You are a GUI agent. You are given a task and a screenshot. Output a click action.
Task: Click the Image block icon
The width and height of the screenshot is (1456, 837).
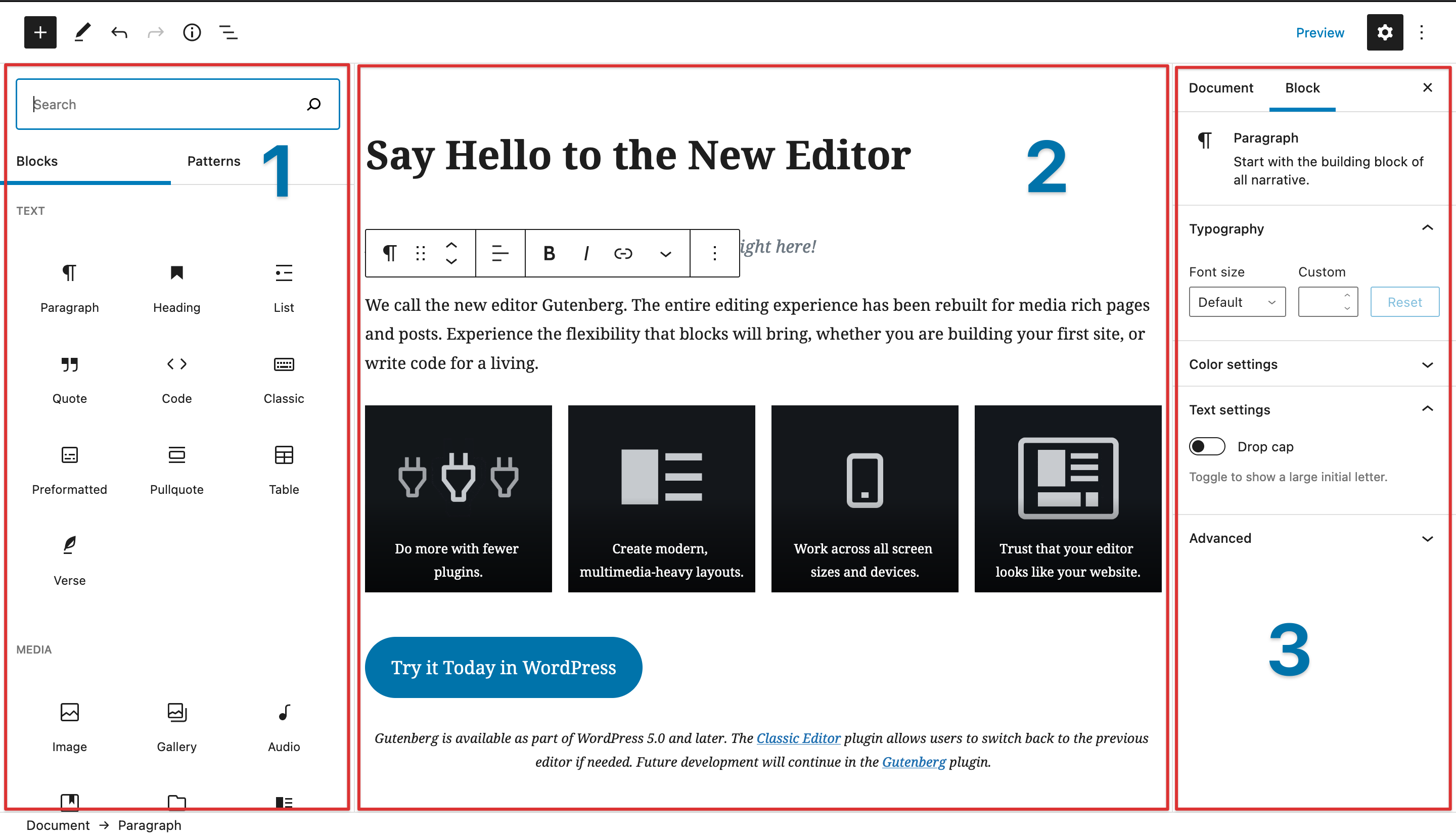pos(70,712)
